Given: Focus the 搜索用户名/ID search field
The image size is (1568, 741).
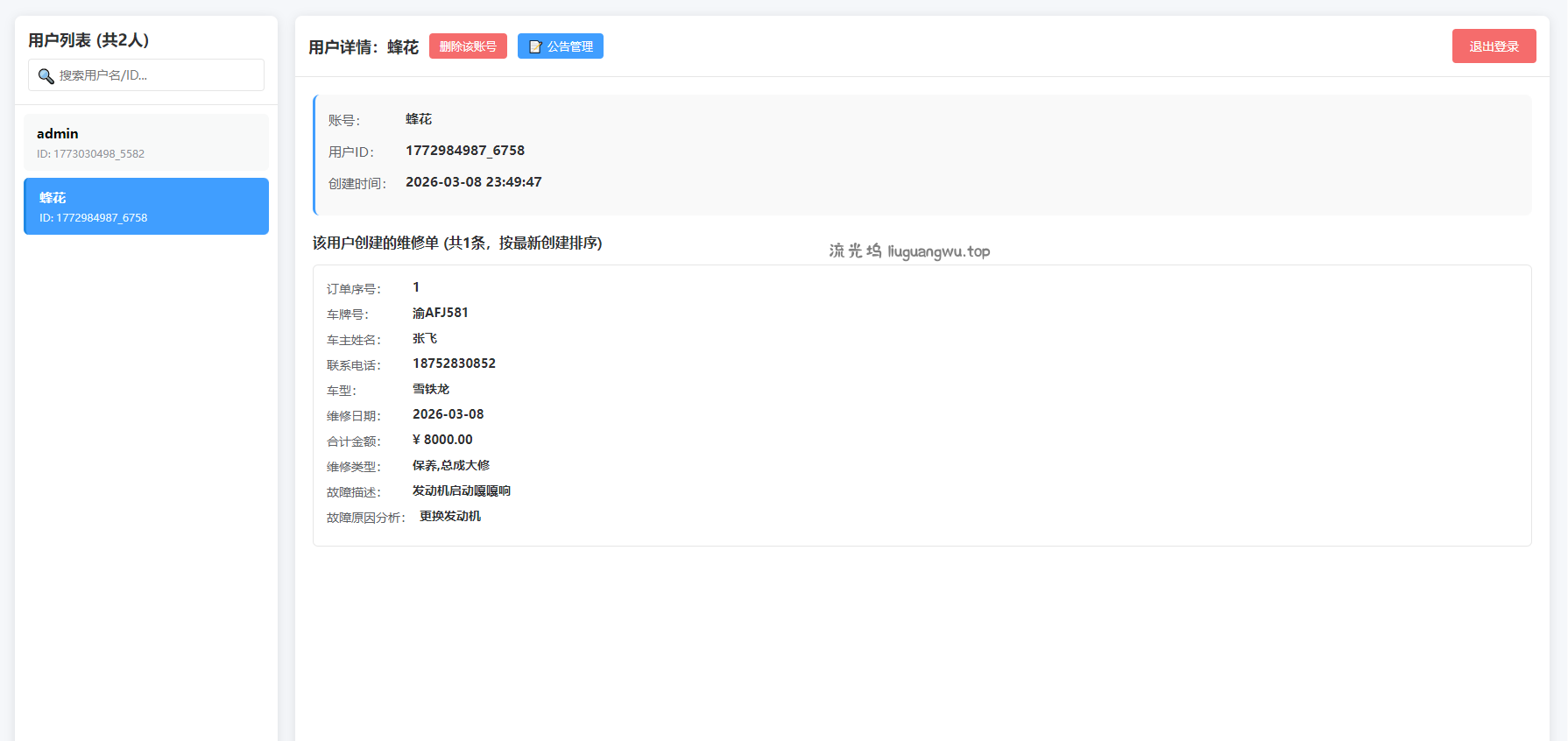Looking at the screenshot, I should click(158, 75).
